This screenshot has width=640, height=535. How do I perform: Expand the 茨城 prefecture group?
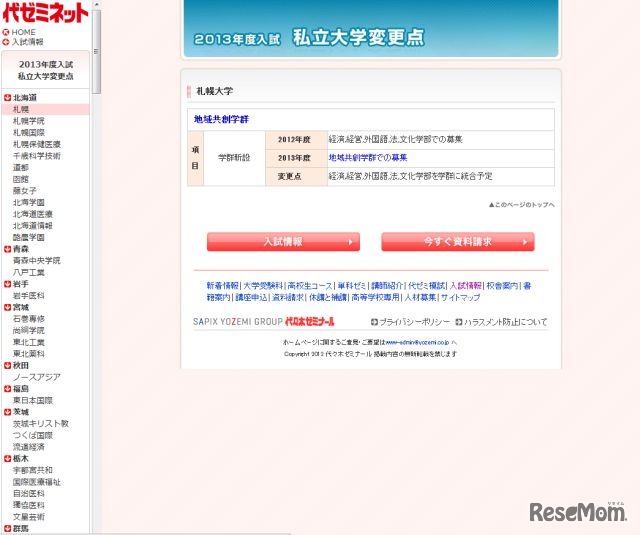[x=7, y=412]
